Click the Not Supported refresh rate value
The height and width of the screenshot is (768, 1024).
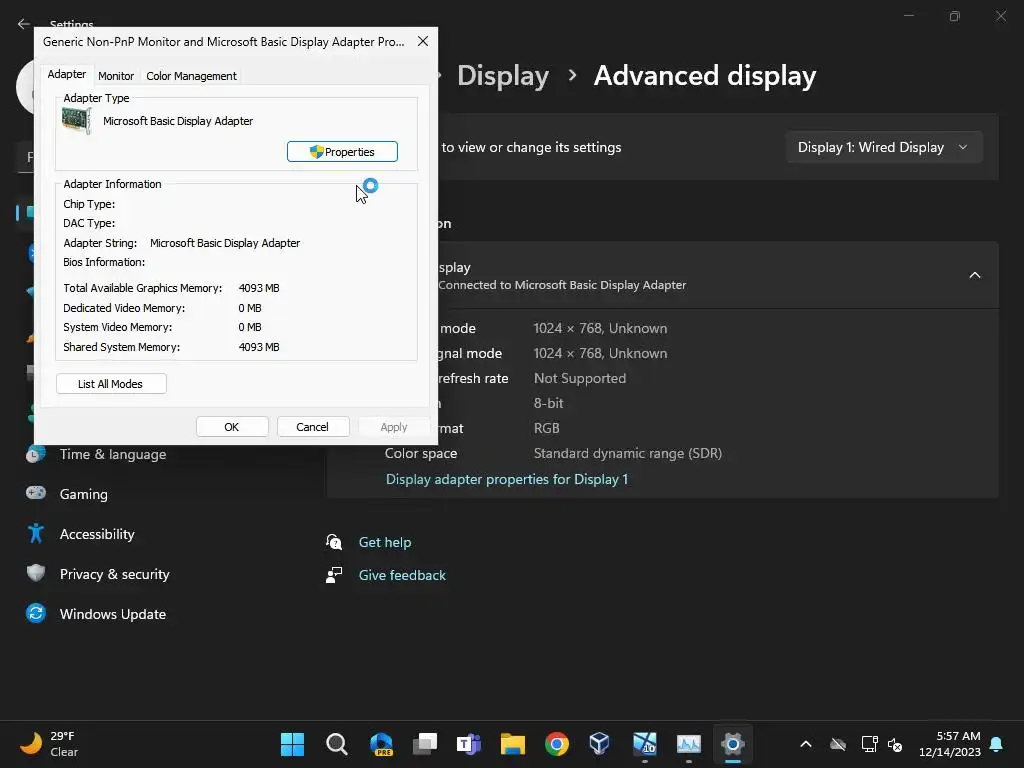pos(580,378)
